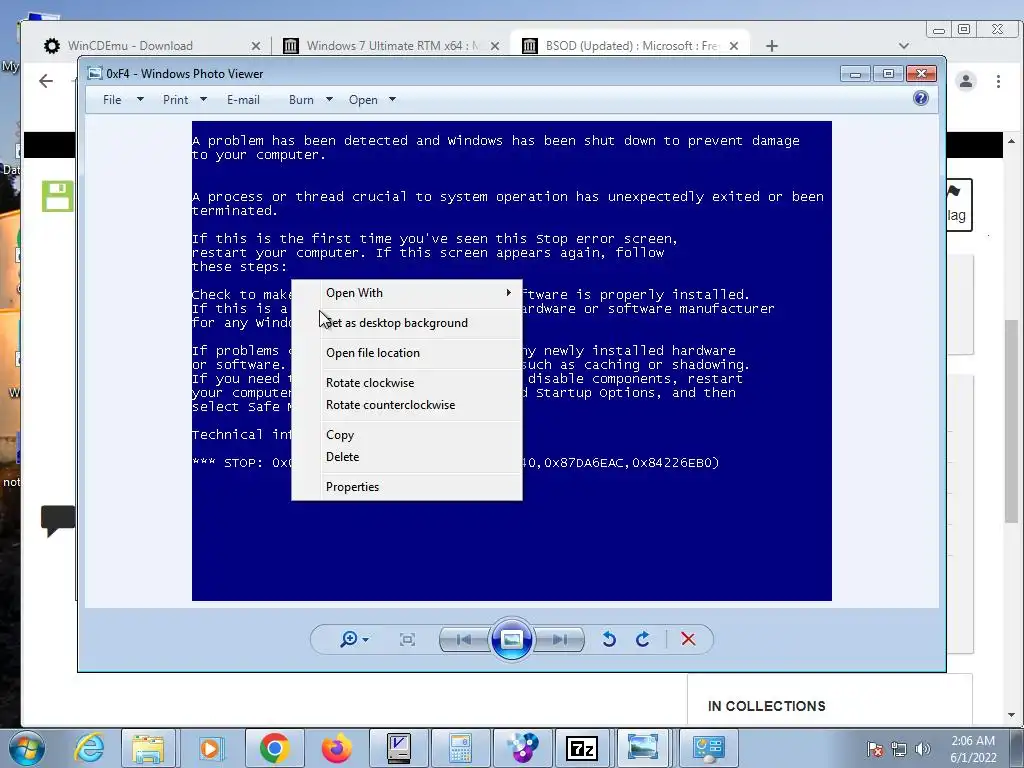Viewport: 1024px width, 768px height.
Task: Go to previous photo in viewer
Action: pyautogui.click(x=464, y=639)
